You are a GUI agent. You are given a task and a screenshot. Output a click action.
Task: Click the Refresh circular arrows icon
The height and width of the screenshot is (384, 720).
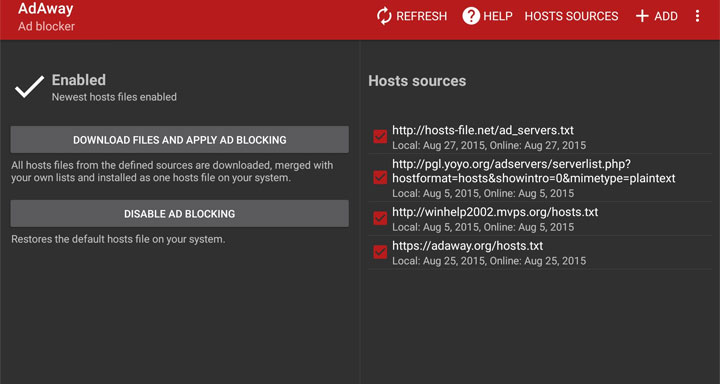pyautogui.click(x=384, y=16)
